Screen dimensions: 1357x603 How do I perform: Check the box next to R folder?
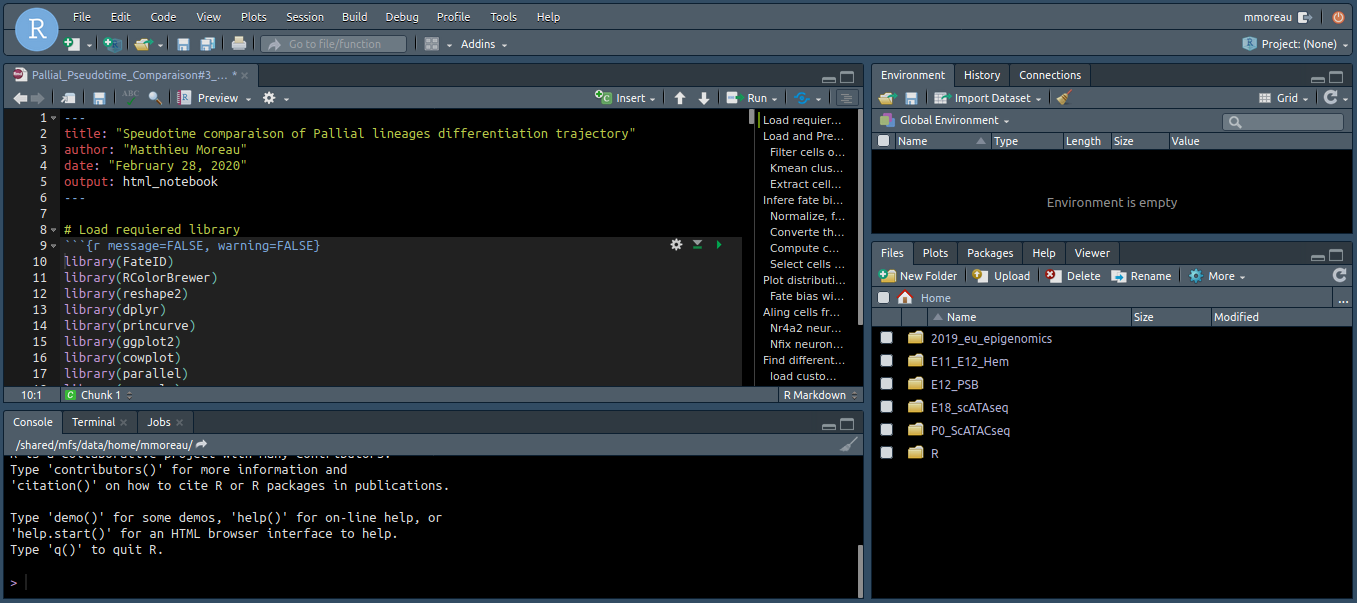click(886, 453)
